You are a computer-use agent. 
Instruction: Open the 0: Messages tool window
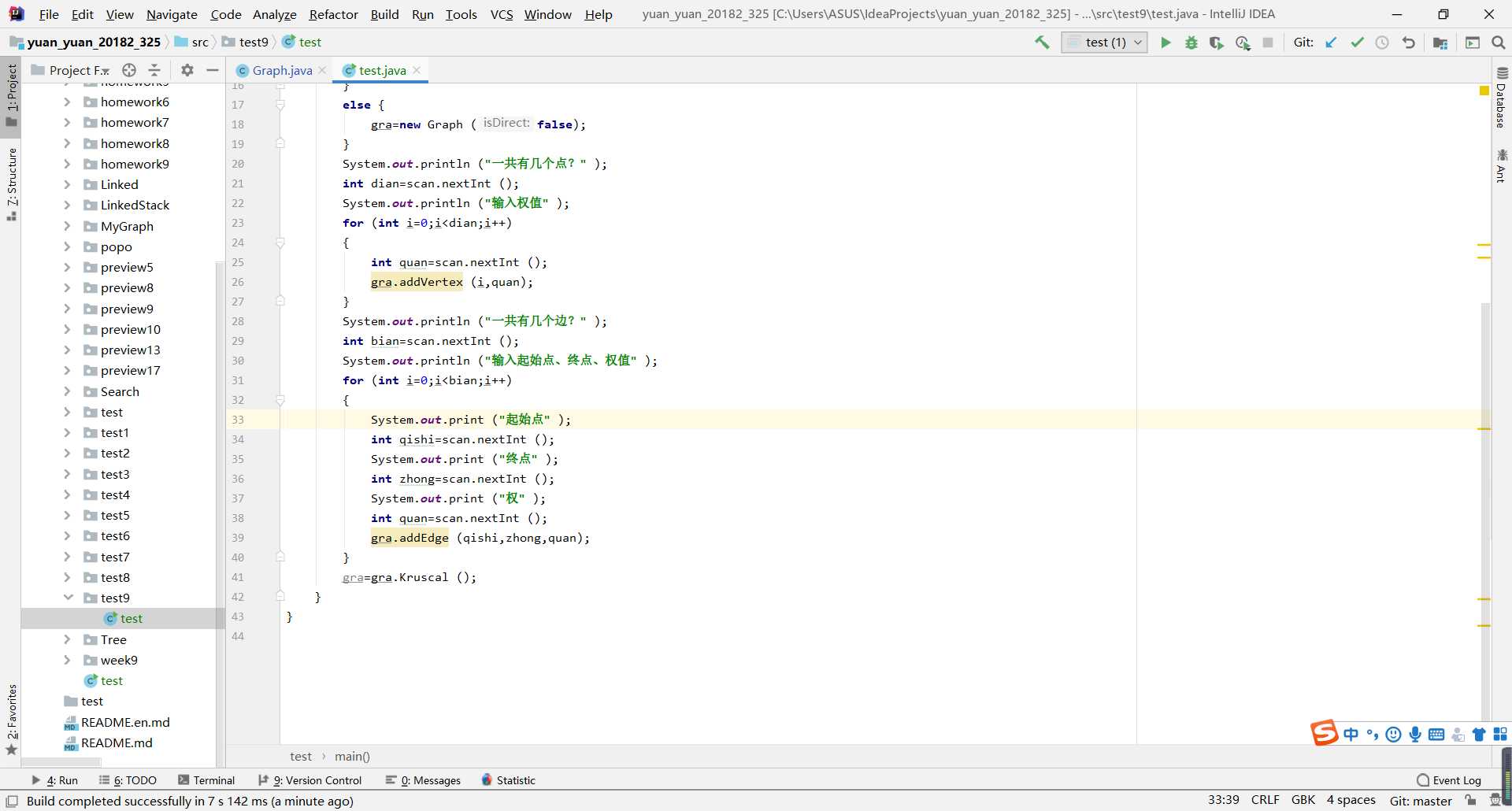(x=423, y=780)
